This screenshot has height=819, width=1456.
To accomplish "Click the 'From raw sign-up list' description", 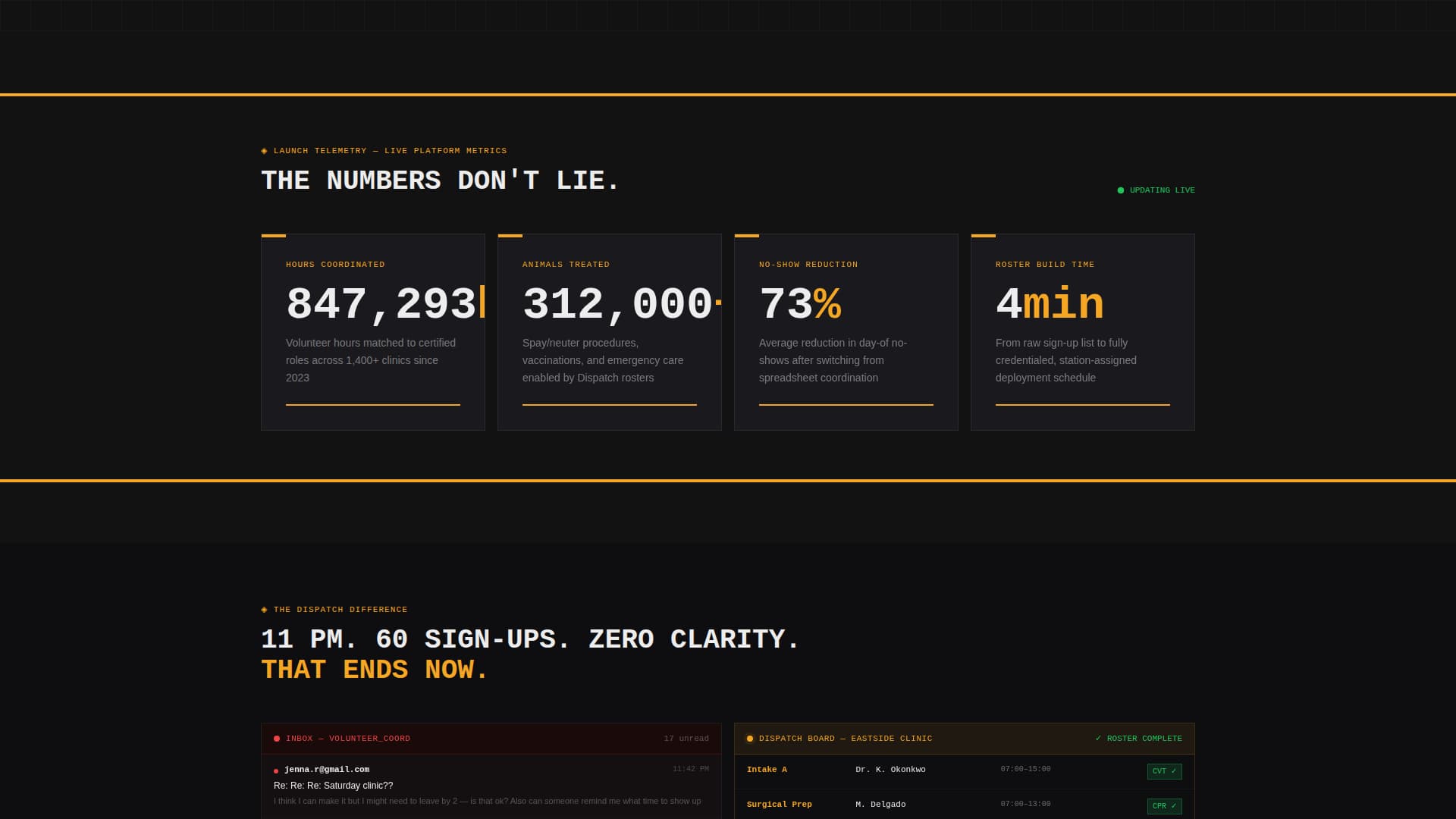I will [1066, 360].
